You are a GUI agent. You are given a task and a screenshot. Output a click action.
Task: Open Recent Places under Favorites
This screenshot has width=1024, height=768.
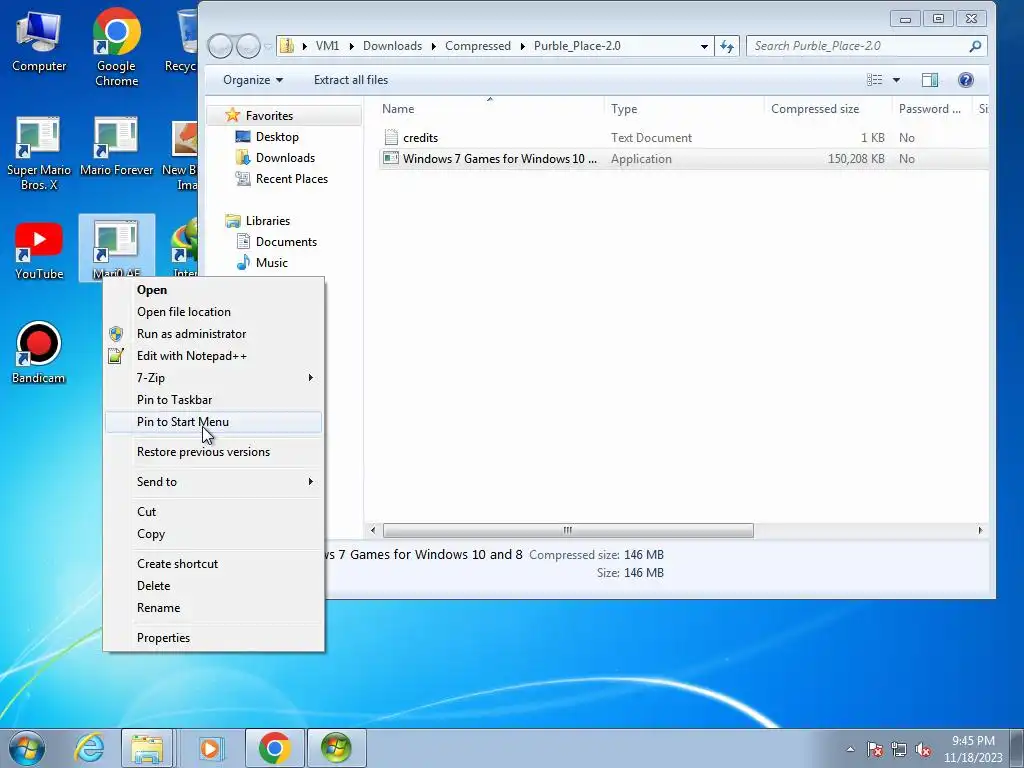tap(282, 178)
